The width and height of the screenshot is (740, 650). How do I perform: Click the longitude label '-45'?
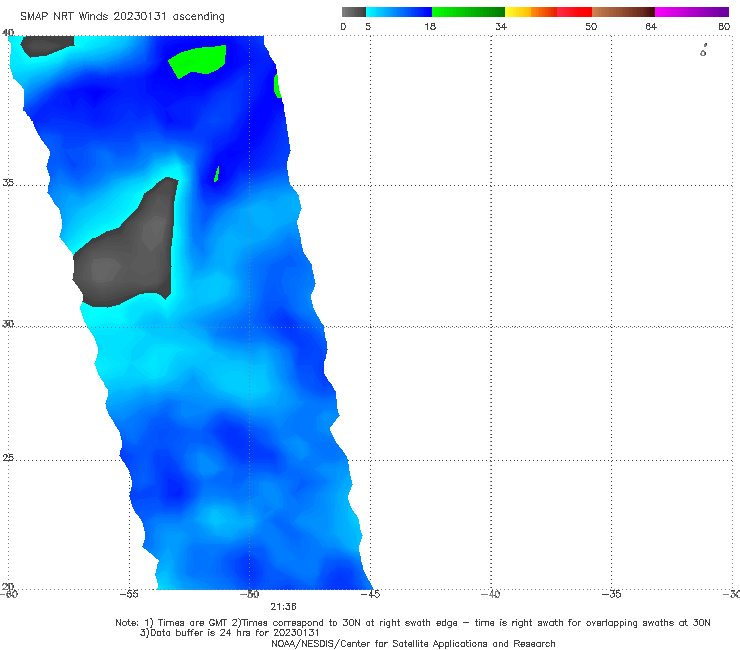[370, 594]
